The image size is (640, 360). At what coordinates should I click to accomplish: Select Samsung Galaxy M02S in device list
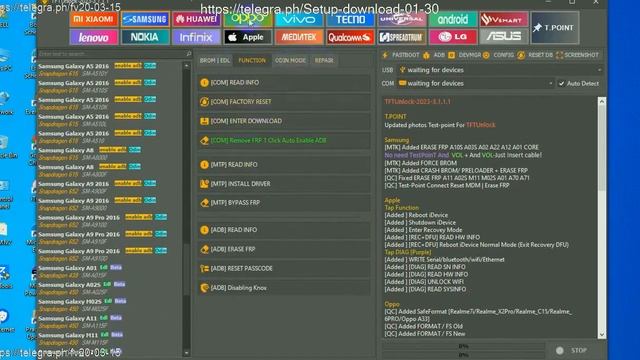[x=109, y=305]
